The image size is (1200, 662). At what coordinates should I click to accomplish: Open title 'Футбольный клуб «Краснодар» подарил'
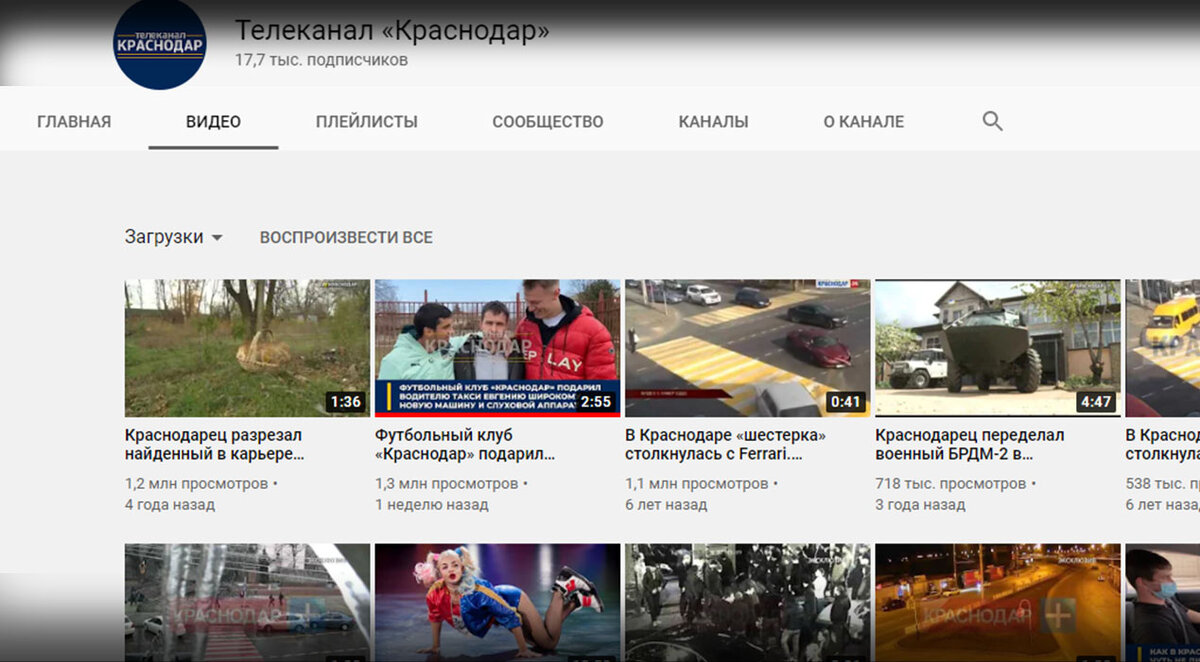click(465, 445)
